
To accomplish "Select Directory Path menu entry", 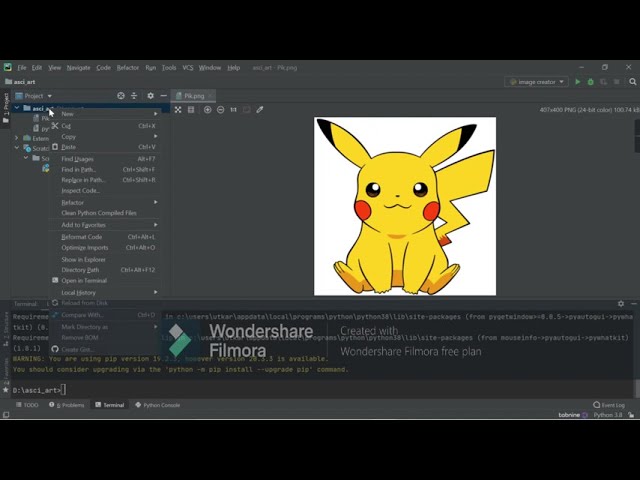I will (x=104, y=270).
